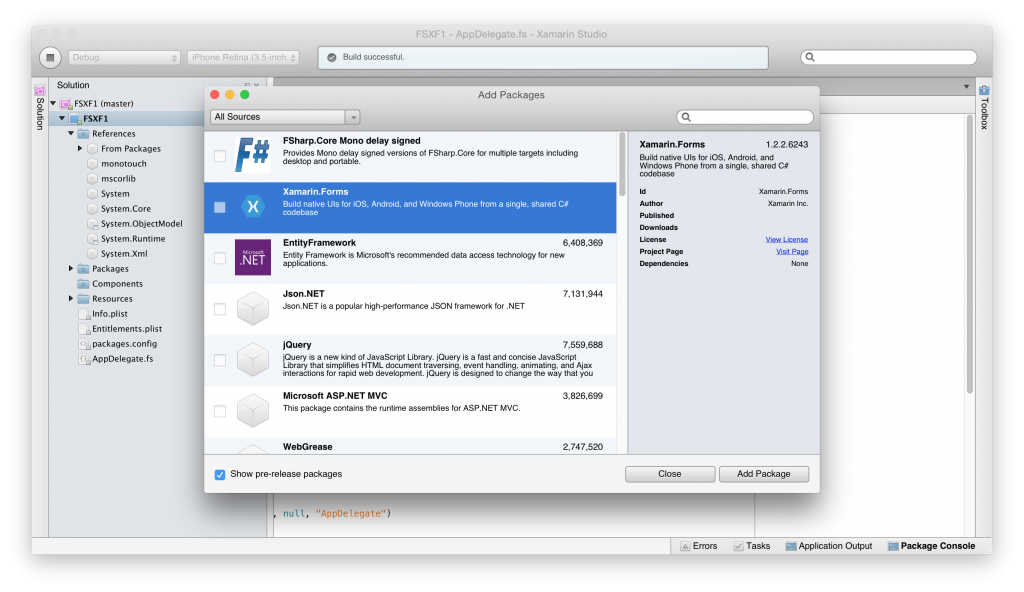Check the FSharp.Core package checkbox

(220, 156)
